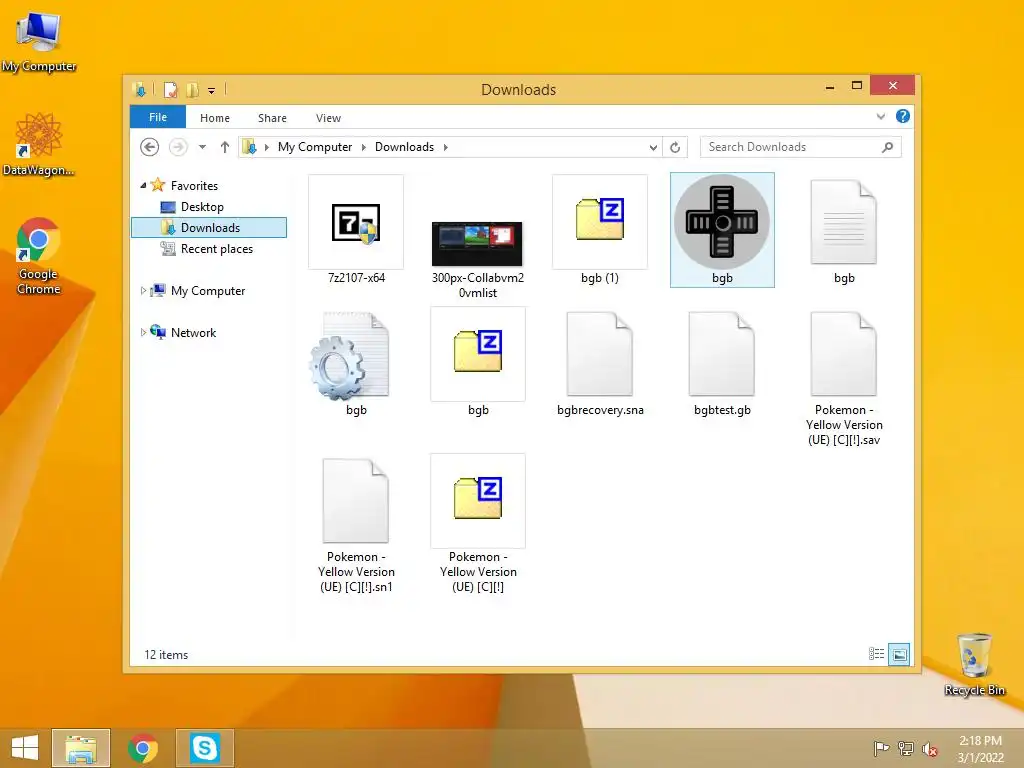Open network status tray icon
The width and height of the screenshot is (1024, 768).
pyautogui.click(x=905, y=748)
